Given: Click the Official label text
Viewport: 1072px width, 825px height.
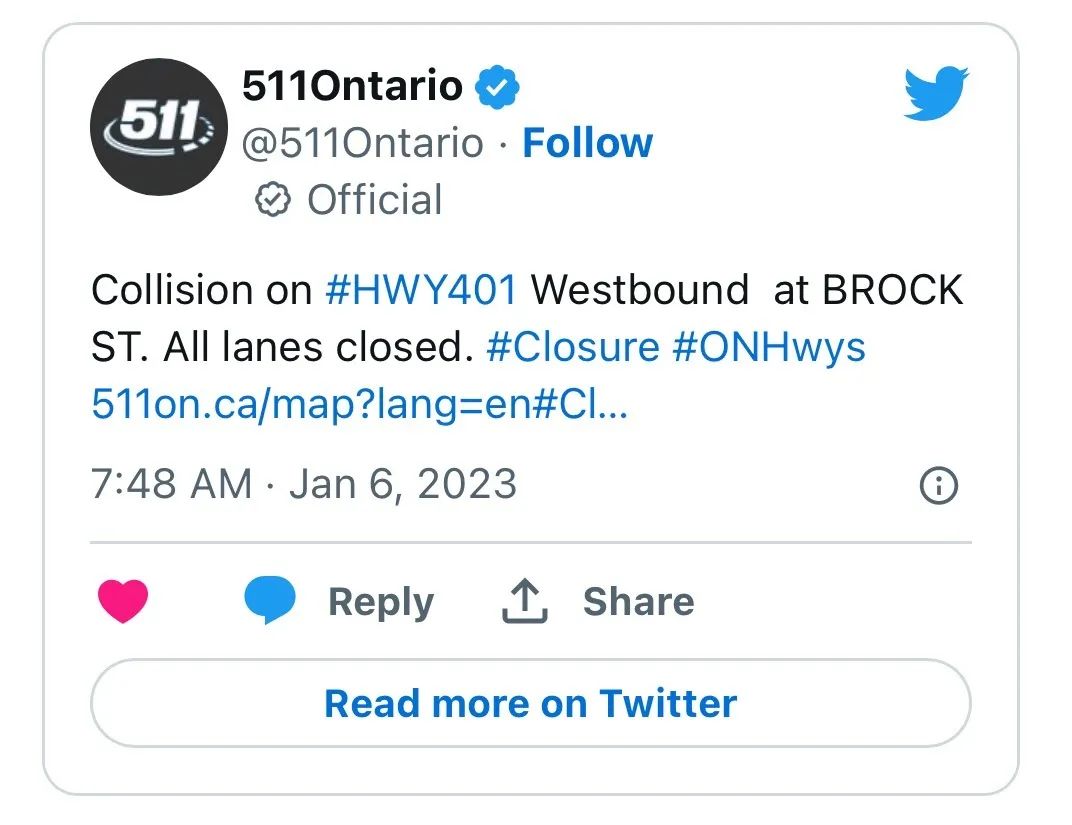Looking at the screenshot, I should tap(375, 200).
